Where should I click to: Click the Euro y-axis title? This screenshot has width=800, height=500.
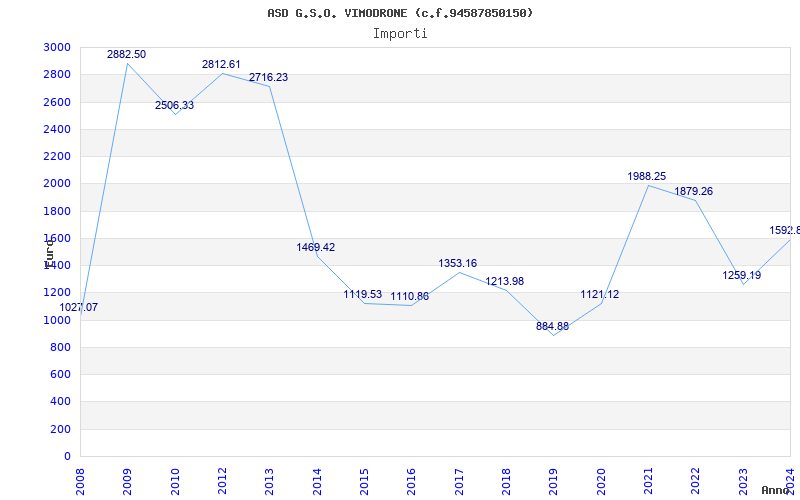coord(49,254)
